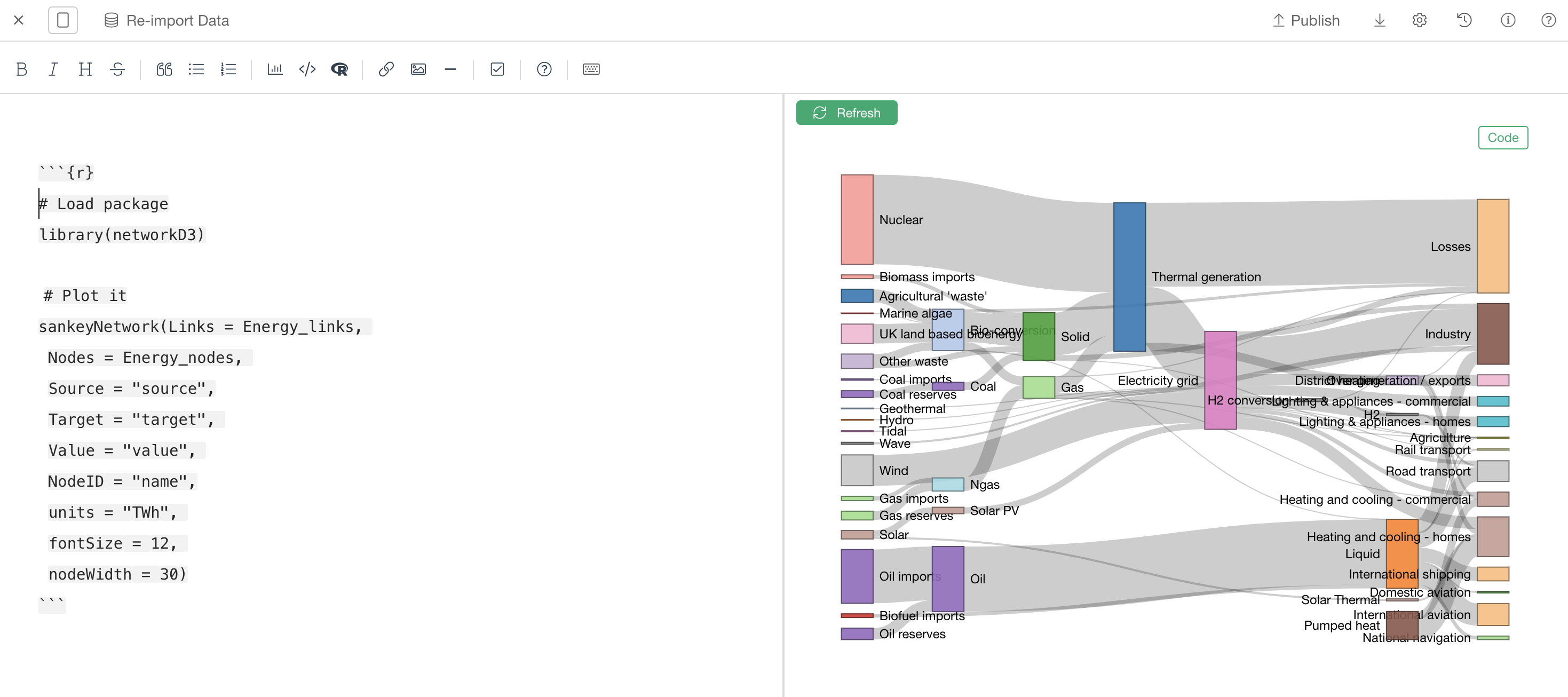
Task: Insert a code block
Action: pyautogui.click(x=307, y=69)
